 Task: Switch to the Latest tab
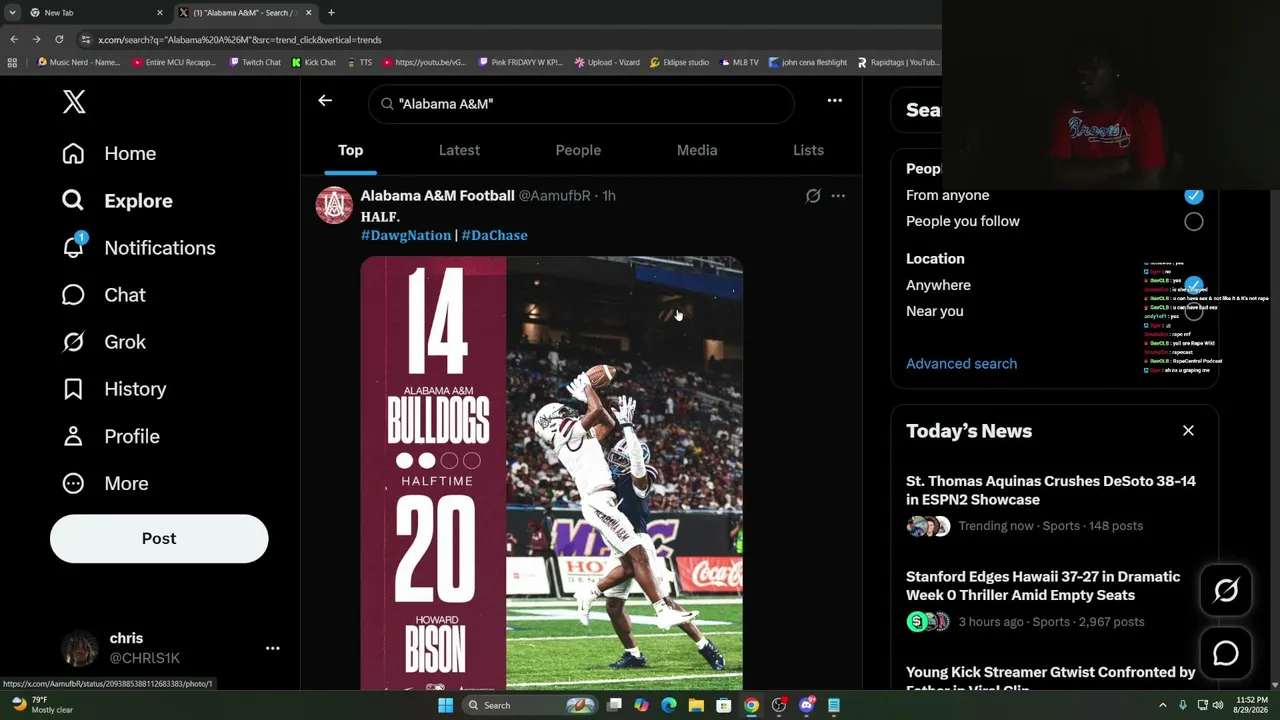(x=459, y=150)
